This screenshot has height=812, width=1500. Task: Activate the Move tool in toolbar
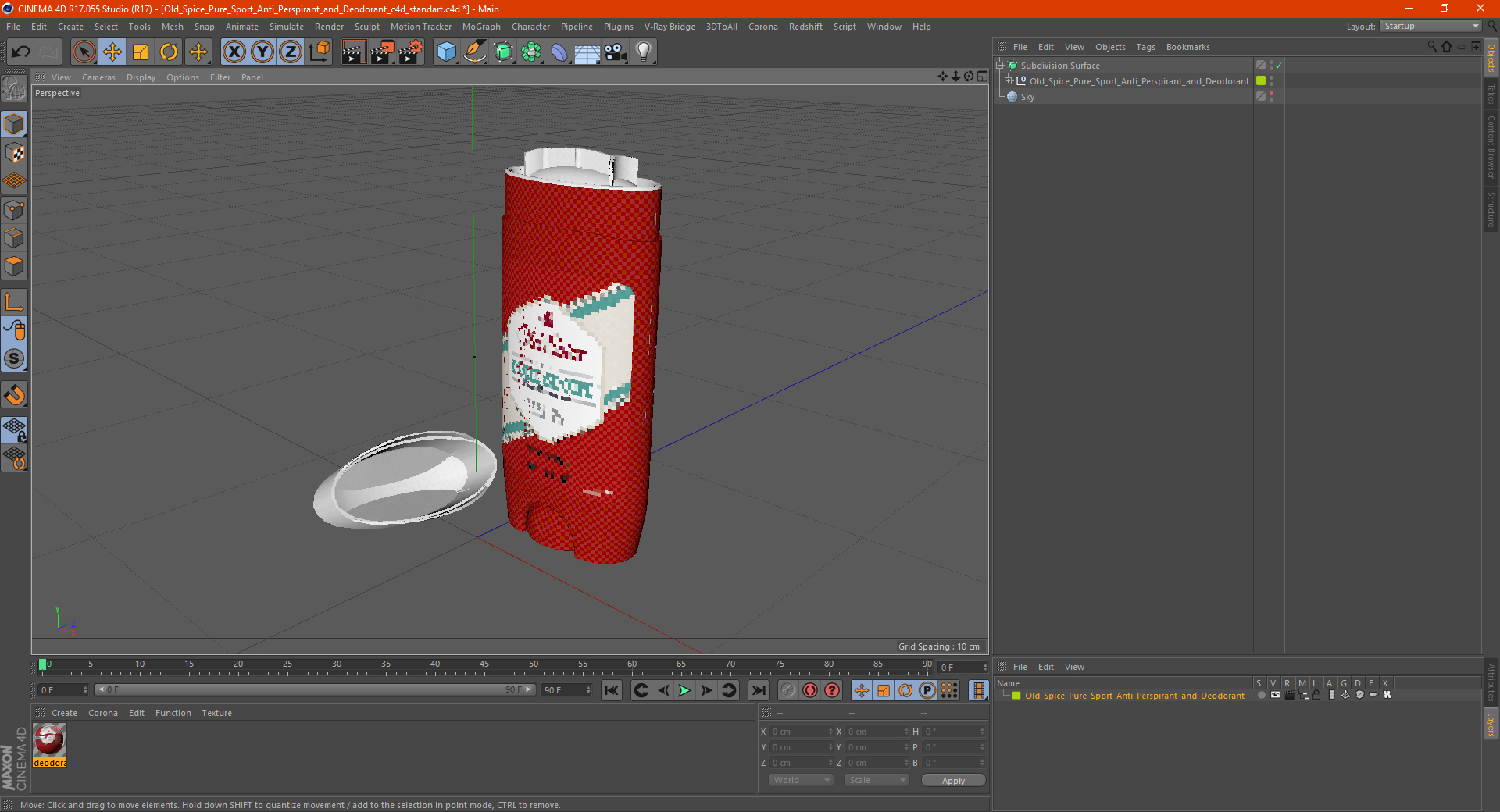click(112, 52)
